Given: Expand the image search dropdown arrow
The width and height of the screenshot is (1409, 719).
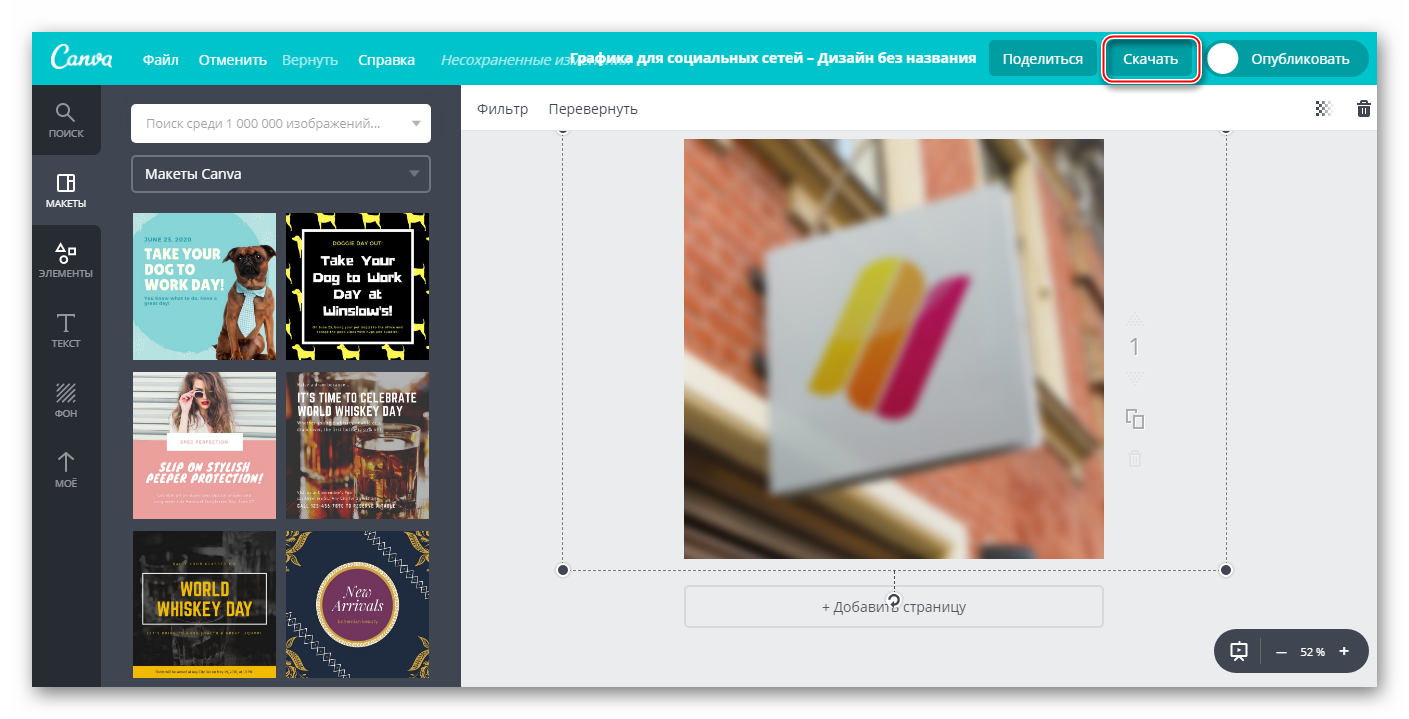Looking at the screenshot, I should coord(416,124).
